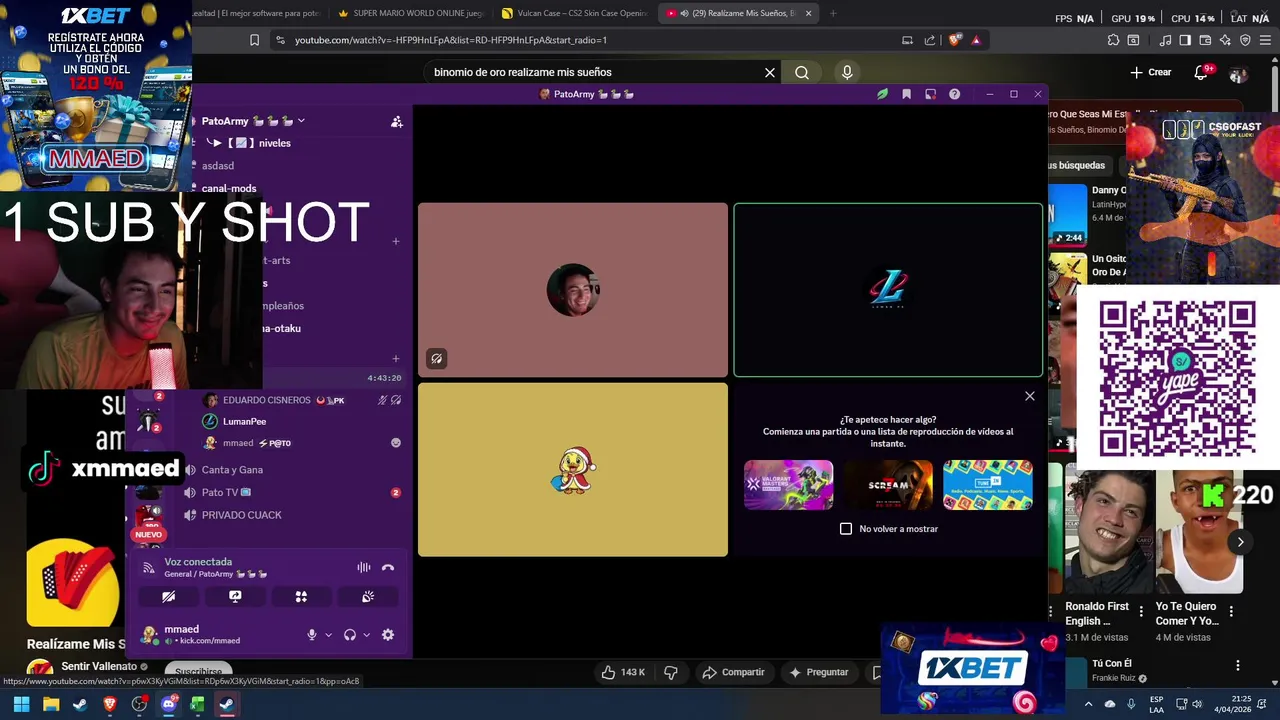Open Discord help question mark icon
1280x720 pixels.
pos(955,94)
